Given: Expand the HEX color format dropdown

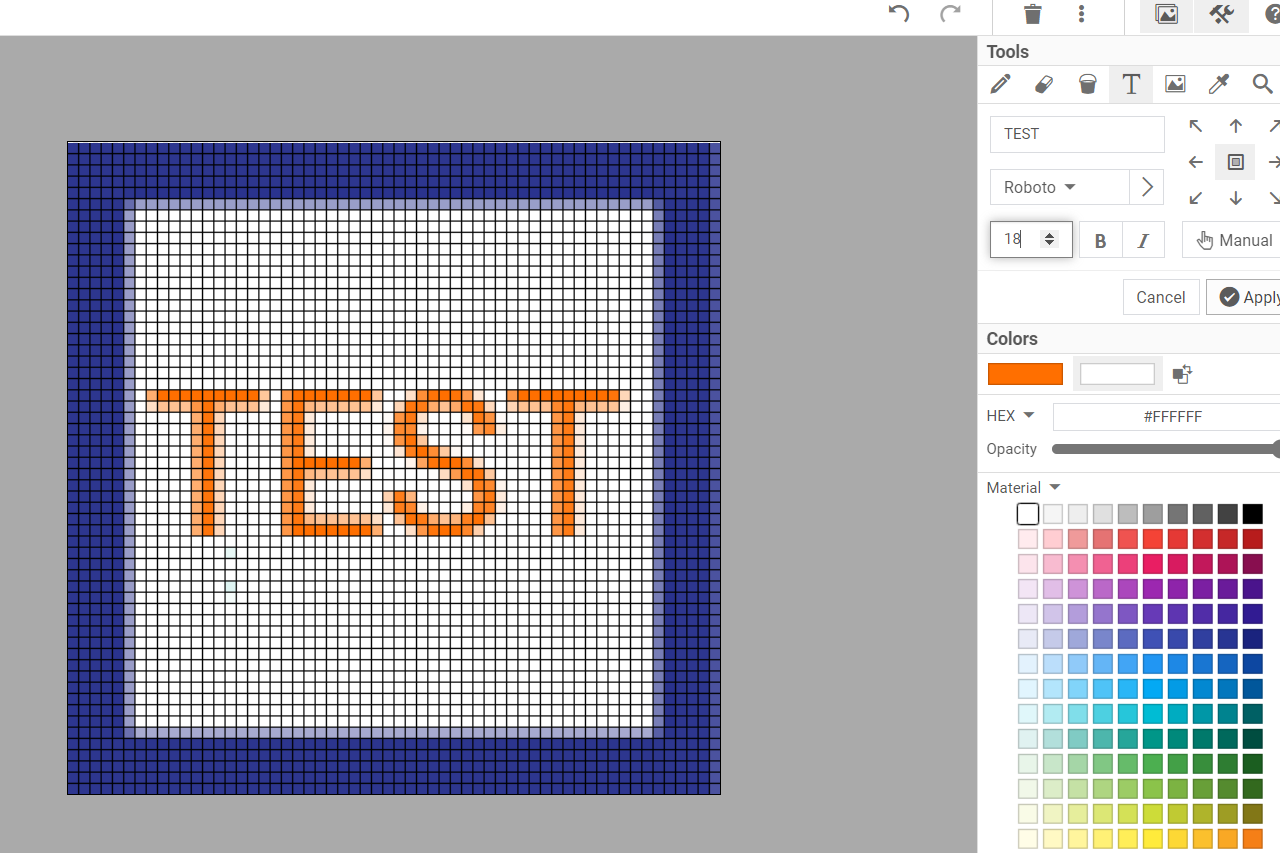Looking at the screenshot, I should 1010,416.
